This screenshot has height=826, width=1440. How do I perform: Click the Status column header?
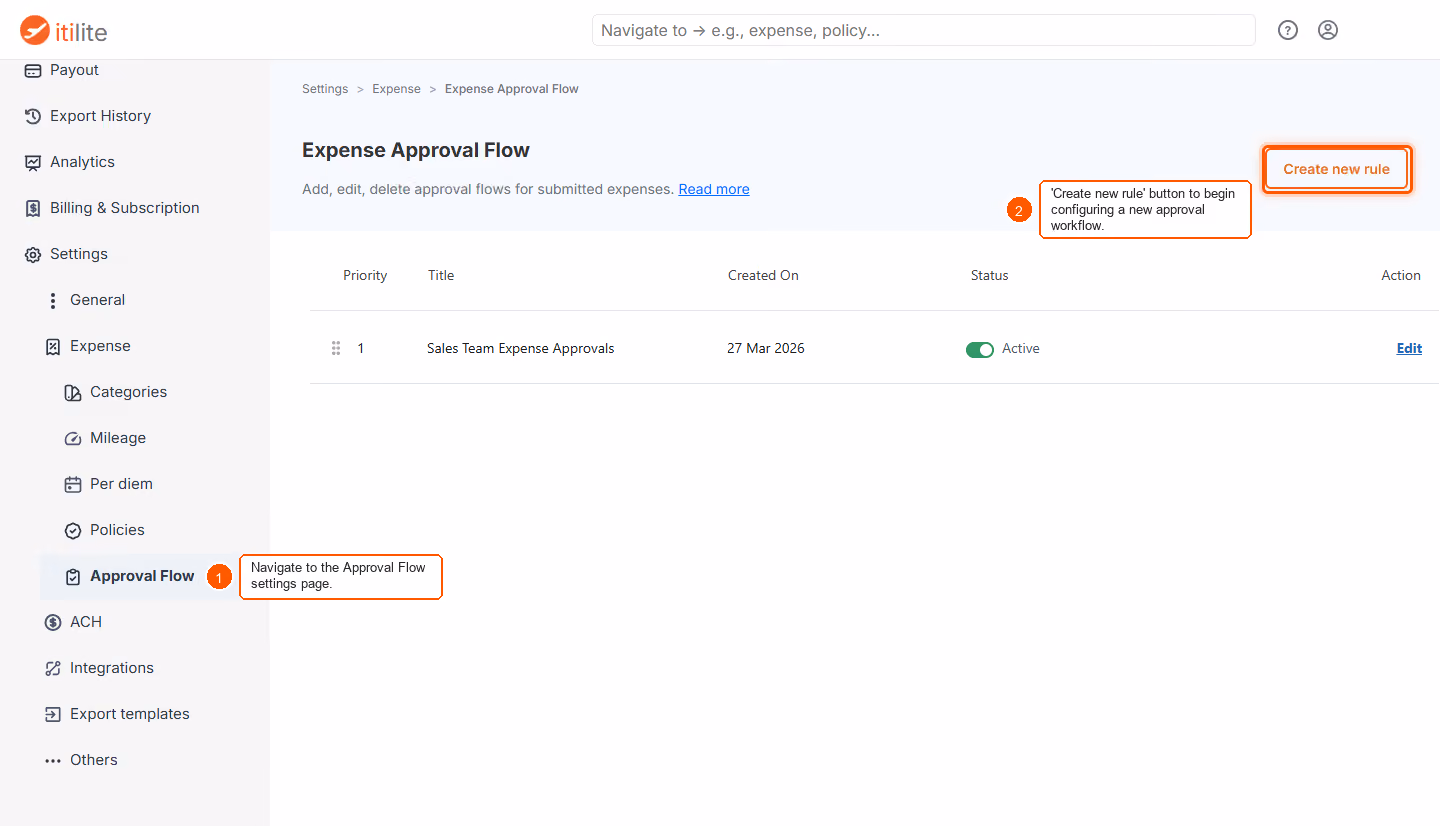989,275
